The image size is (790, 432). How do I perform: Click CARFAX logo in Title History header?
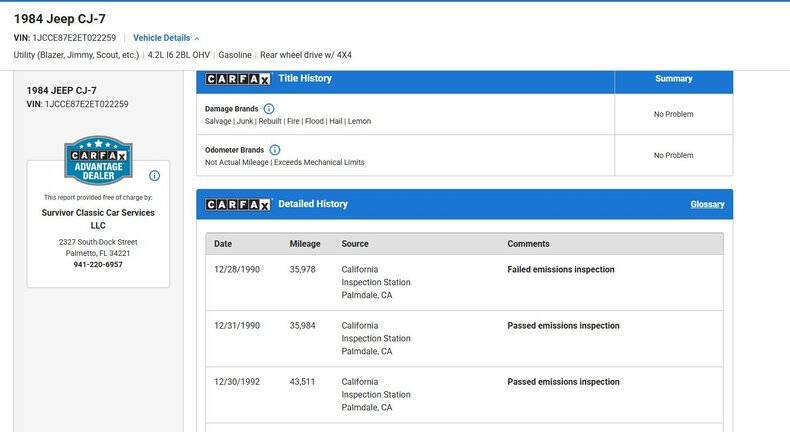[x=238, y=79]
